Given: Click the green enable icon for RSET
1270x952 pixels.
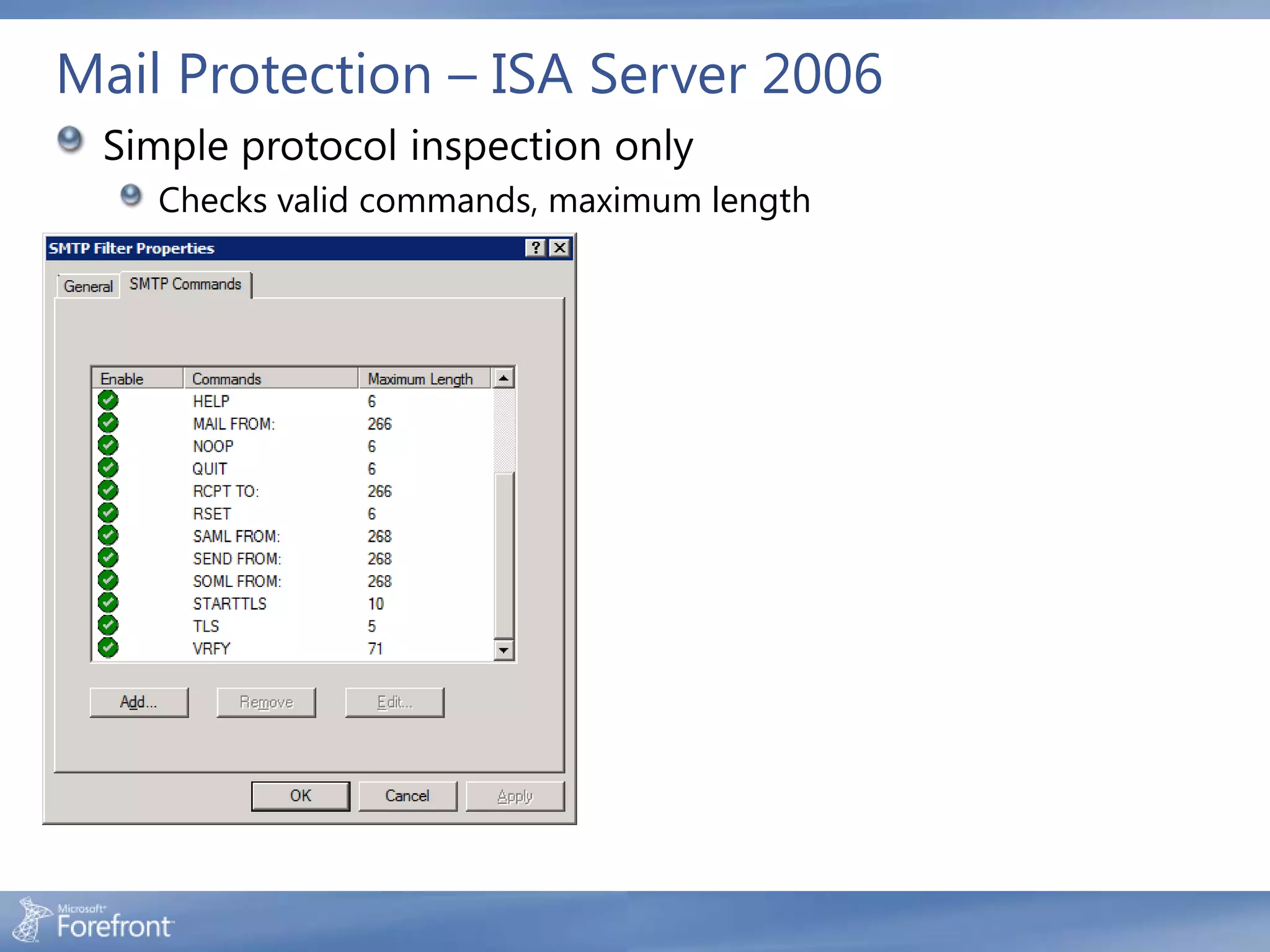Looking at the screenshot, I should click(x=108, y=513).
